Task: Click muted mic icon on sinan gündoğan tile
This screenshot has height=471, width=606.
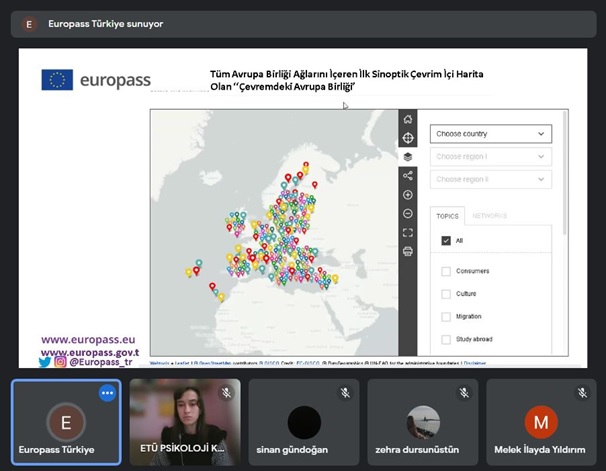Action: (x=345, y=393)
